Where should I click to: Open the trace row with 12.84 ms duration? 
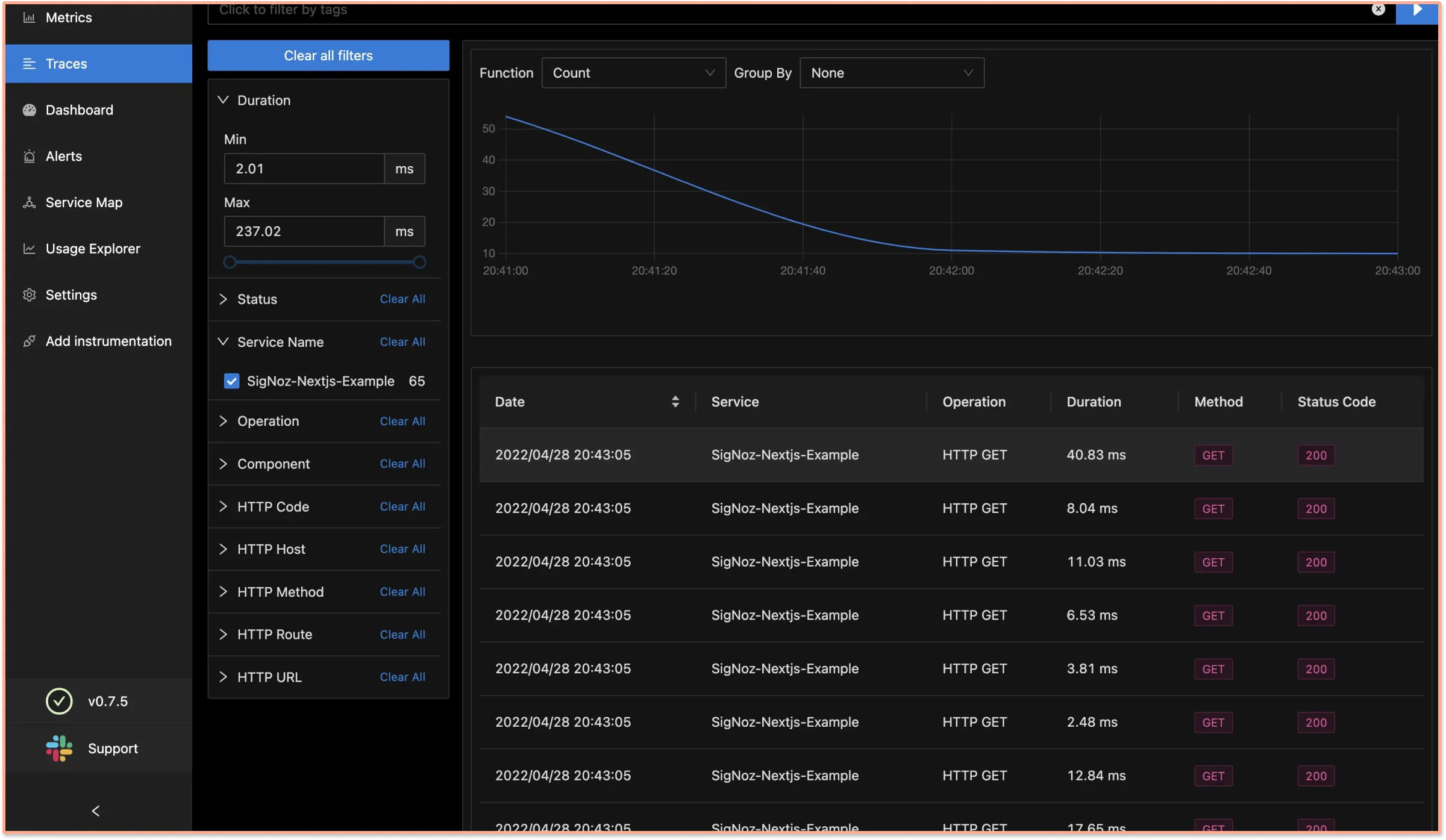951,776
